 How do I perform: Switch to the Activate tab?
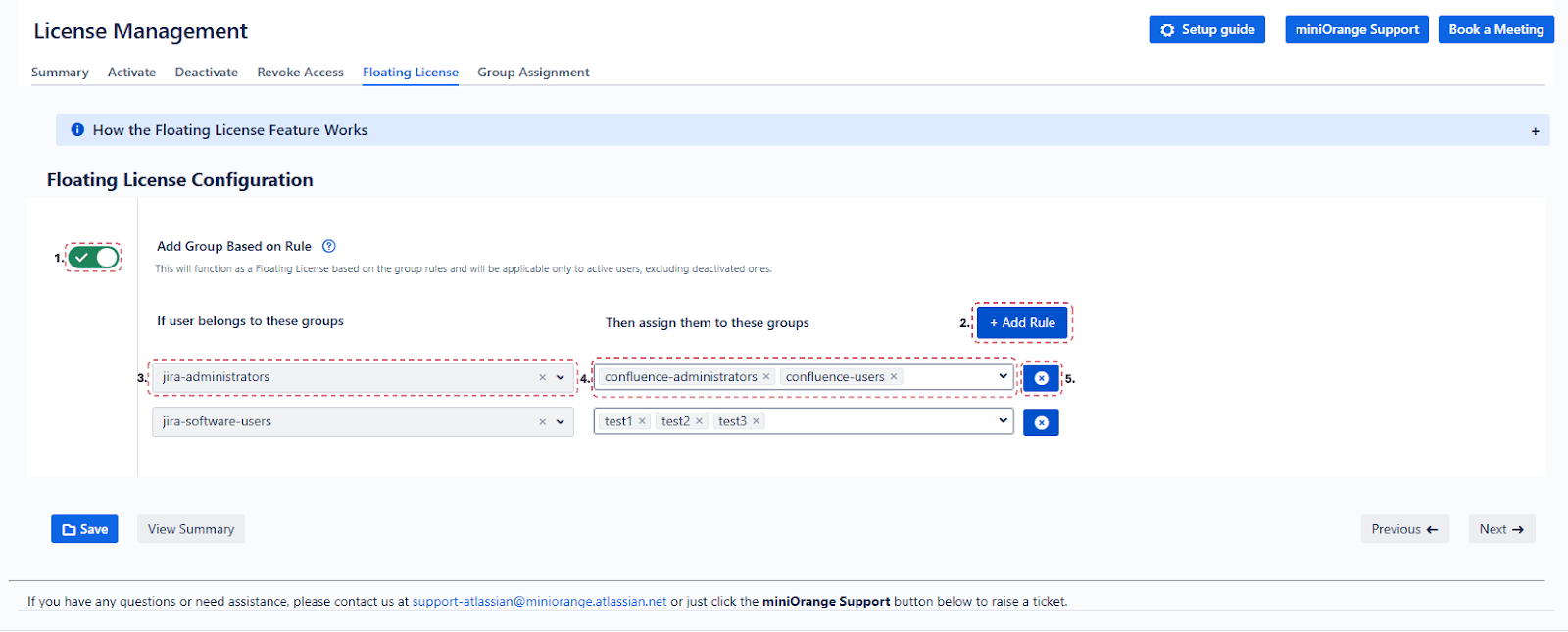pyautogui.click(x=131, y=73)
